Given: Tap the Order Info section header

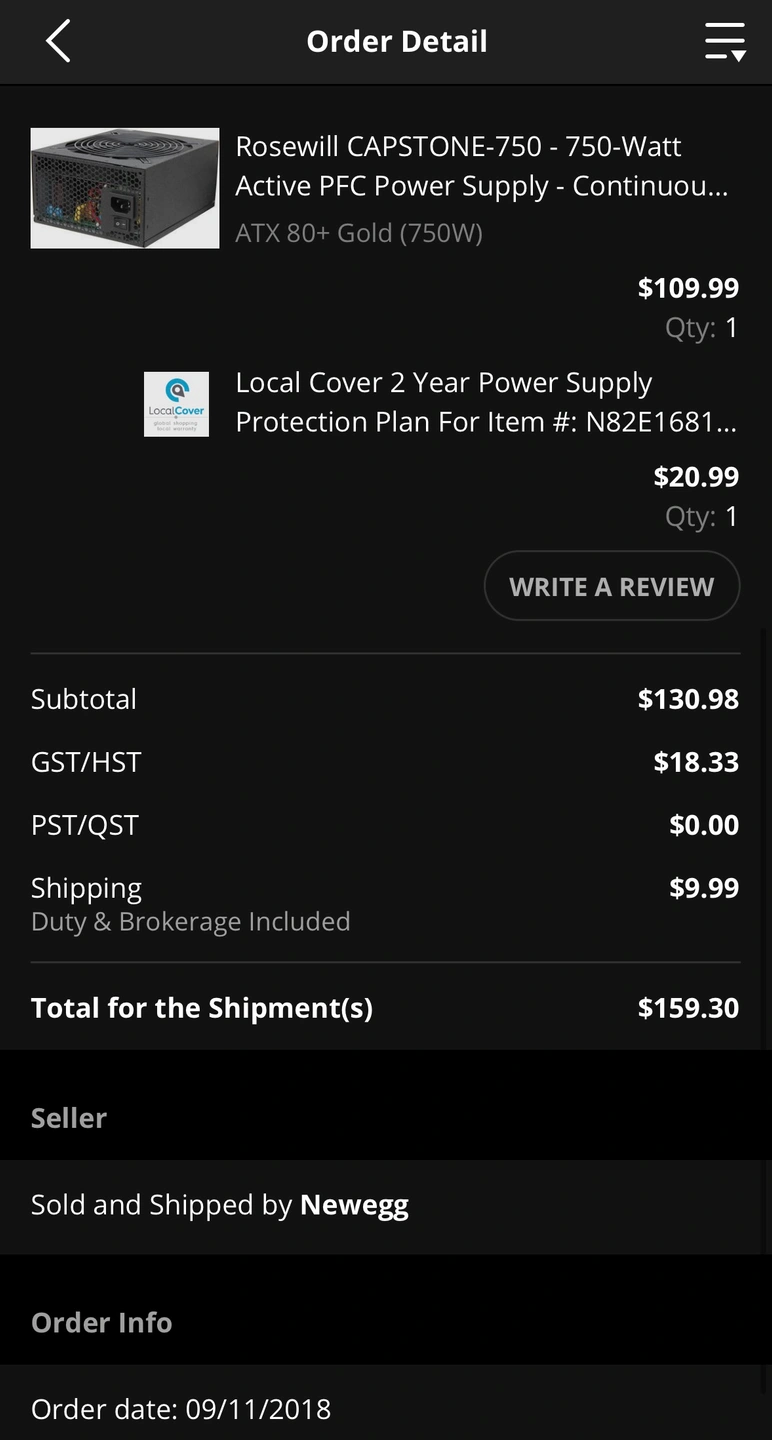Looking at the screenshot, I should pos(102,1323).
